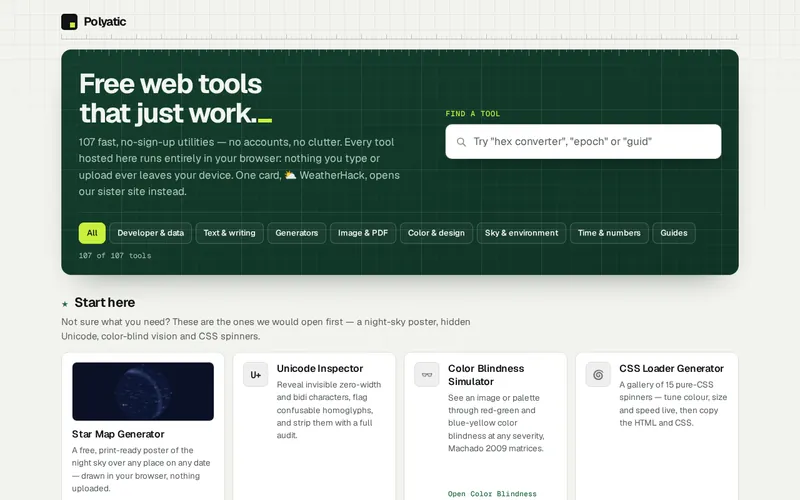The width and height of the screenshot is (800, 500).
Task: Choose the Color & design filter
Action: [436, 233]
